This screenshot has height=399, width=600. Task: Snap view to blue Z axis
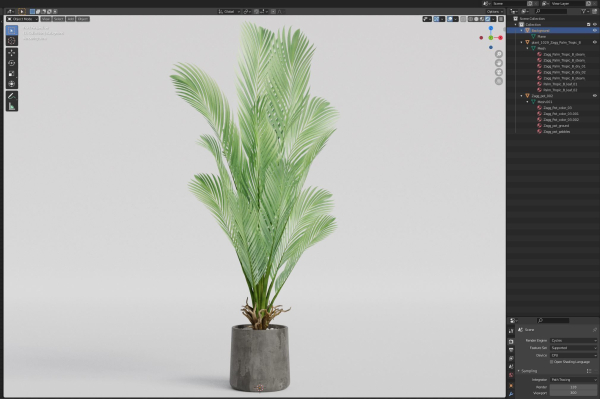491,28
